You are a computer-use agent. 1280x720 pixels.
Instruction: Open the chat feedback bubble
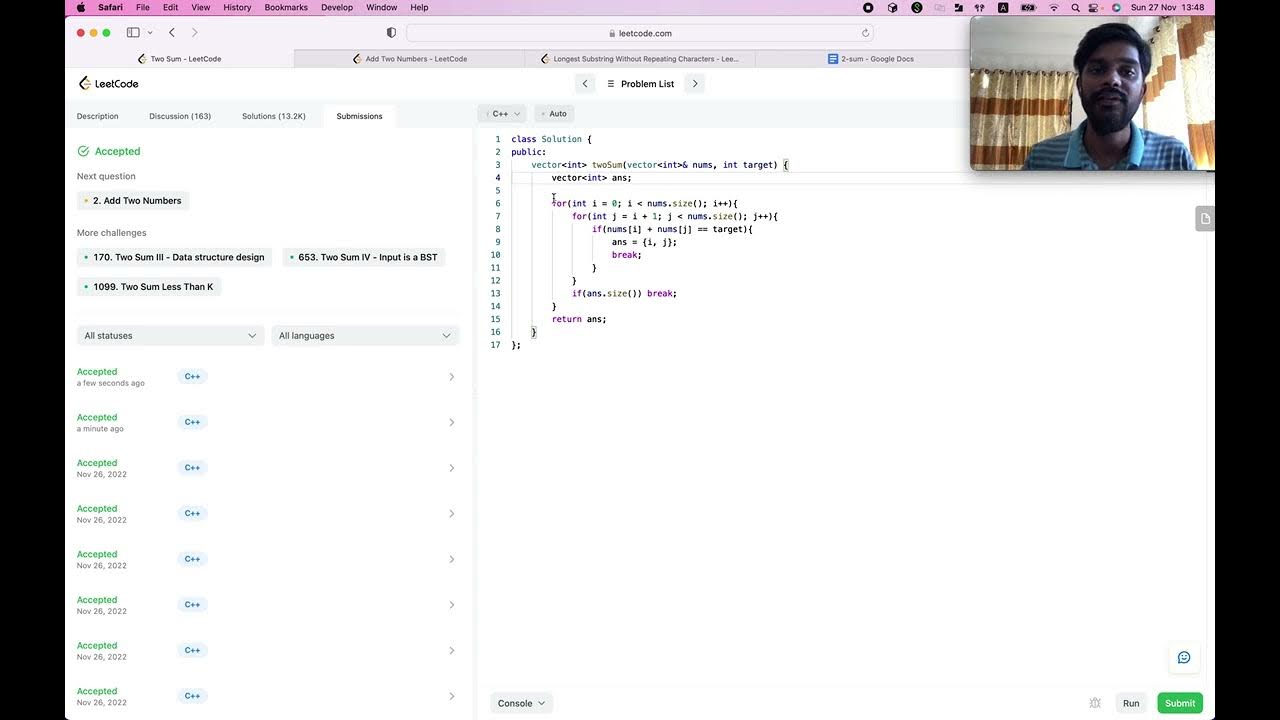pos(1184,657)
